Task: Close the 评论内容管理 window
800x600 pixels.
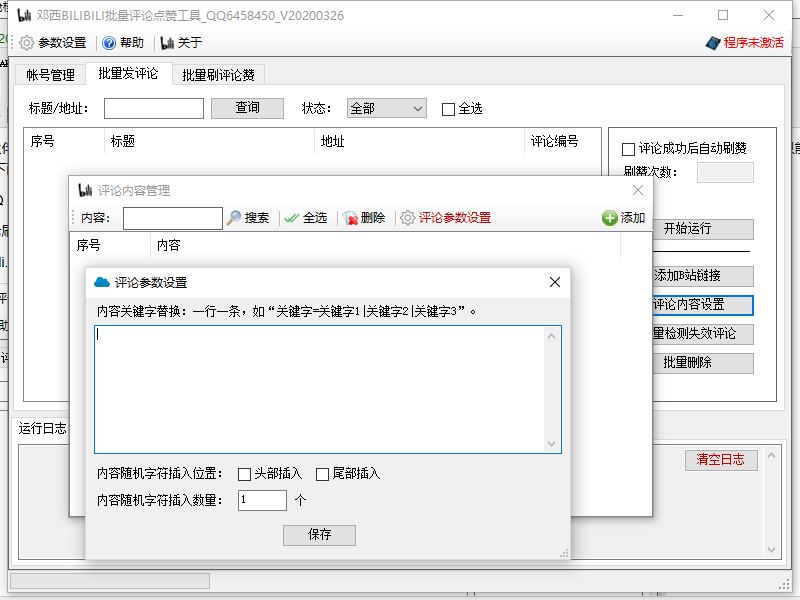Action: point(638,190)
